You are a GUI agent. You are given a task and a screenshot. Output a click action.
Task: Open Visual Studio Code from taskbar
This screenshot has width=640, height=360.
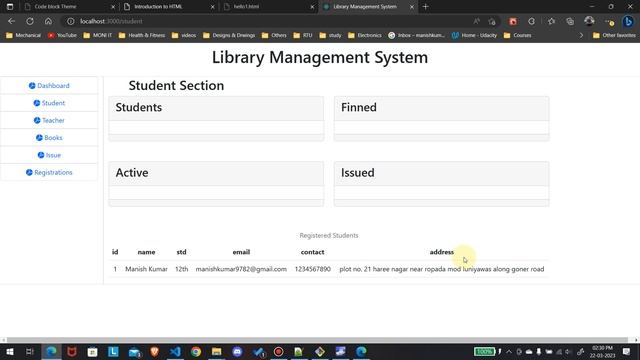[x=175, y=351]
